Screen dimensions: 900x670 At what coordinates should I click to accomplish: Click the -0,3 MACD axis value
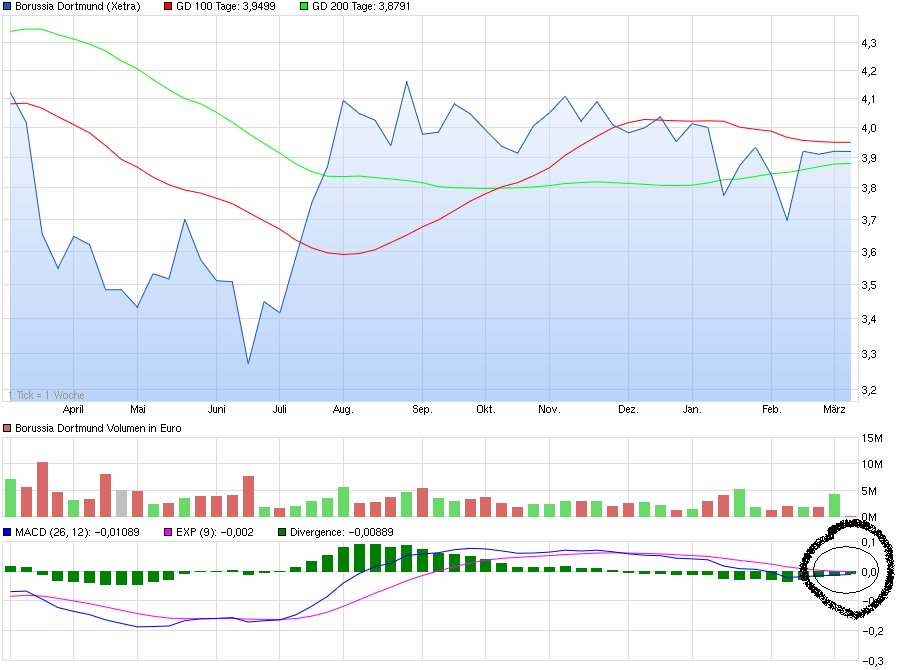click(875, 661)
